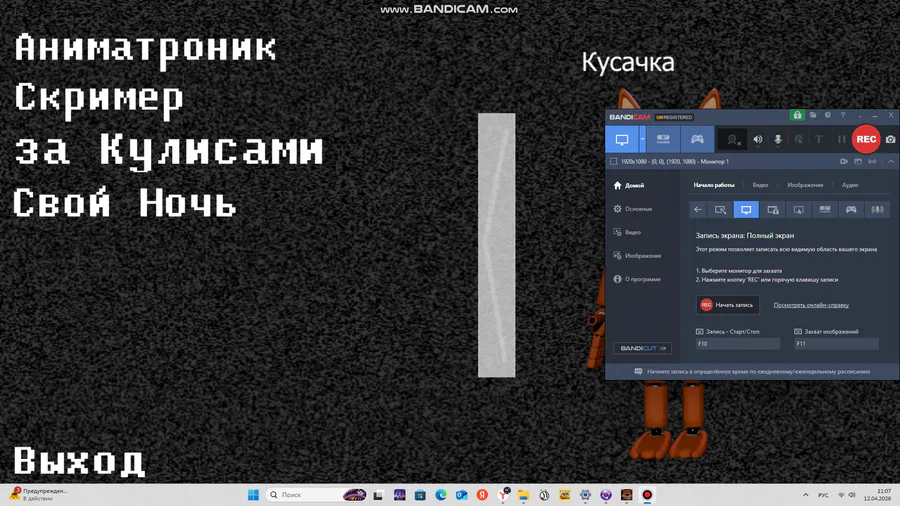This screenshot has height=506, width=900.
Task: Open Yandex browser red icon in taskbar
Action: tap(482, 495)
